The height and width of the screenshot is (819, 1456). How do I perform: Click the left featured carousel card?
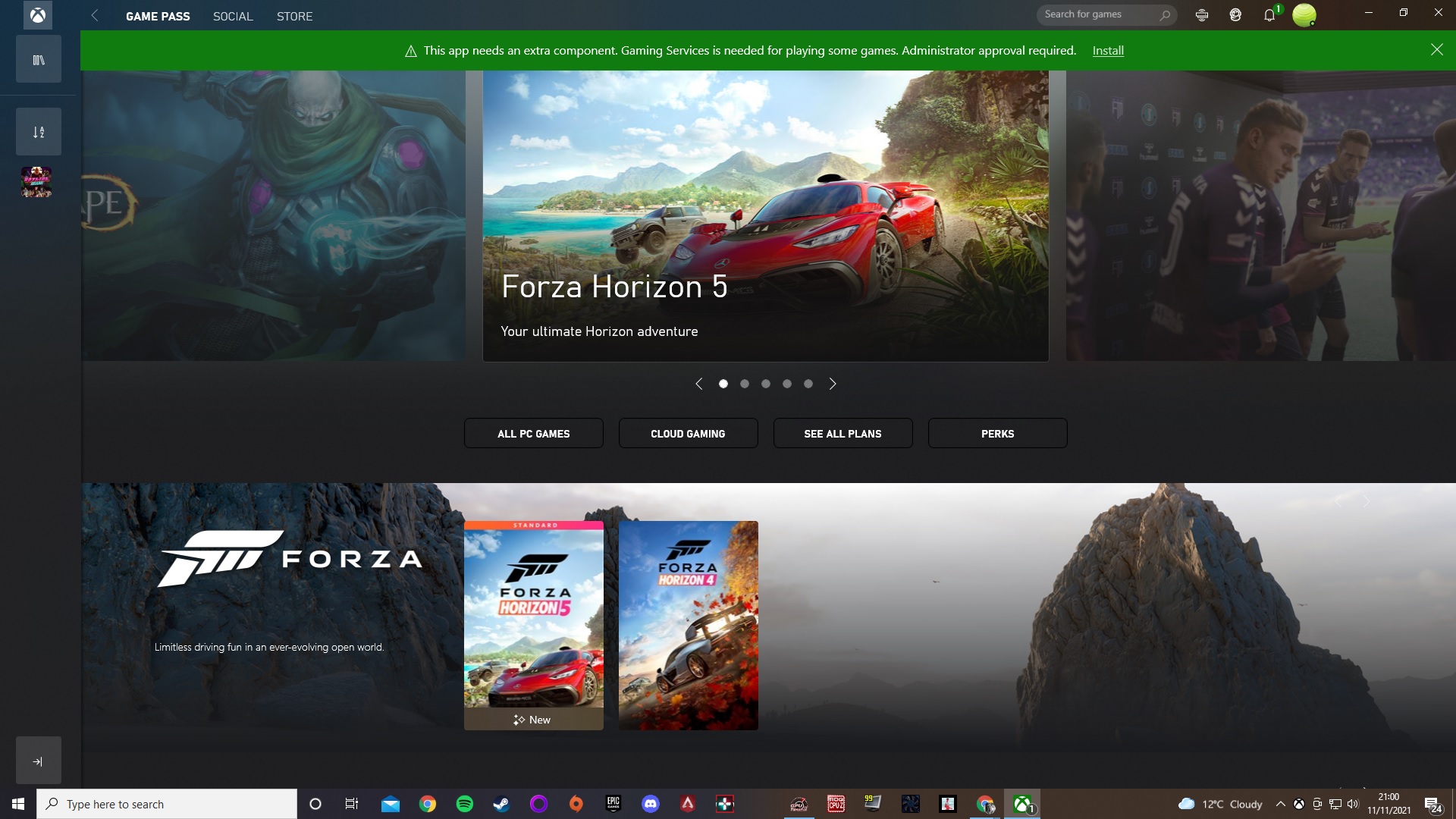[x=274, y=215]
